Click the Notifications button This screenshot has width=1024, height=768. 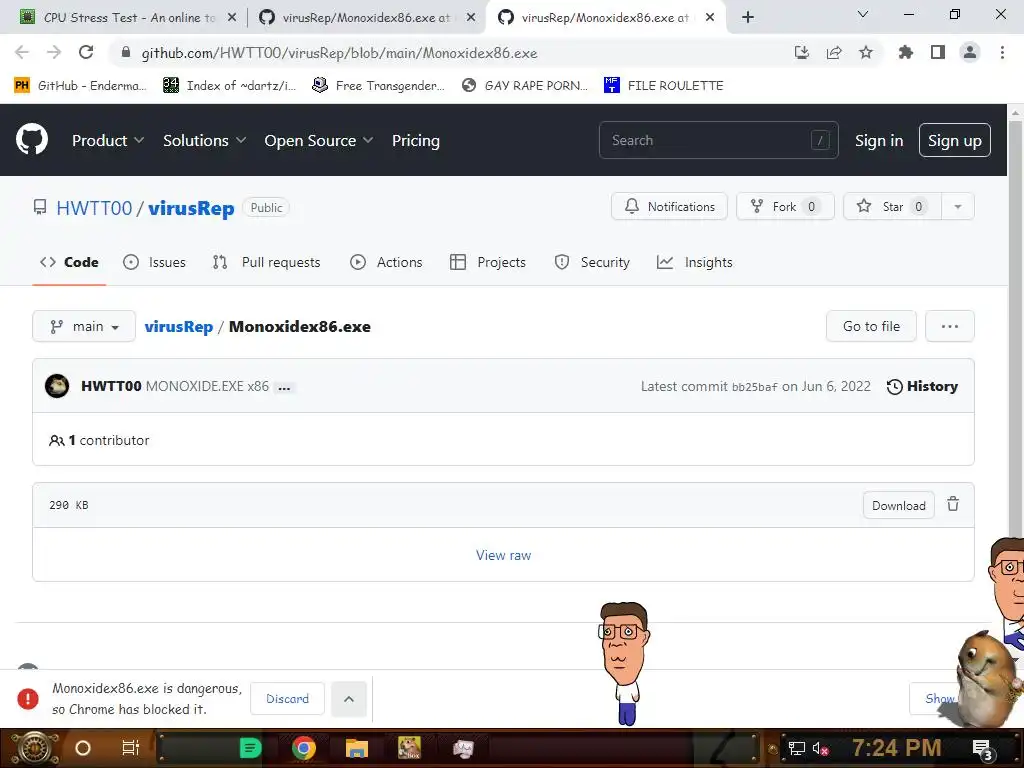tap(669, 206)
